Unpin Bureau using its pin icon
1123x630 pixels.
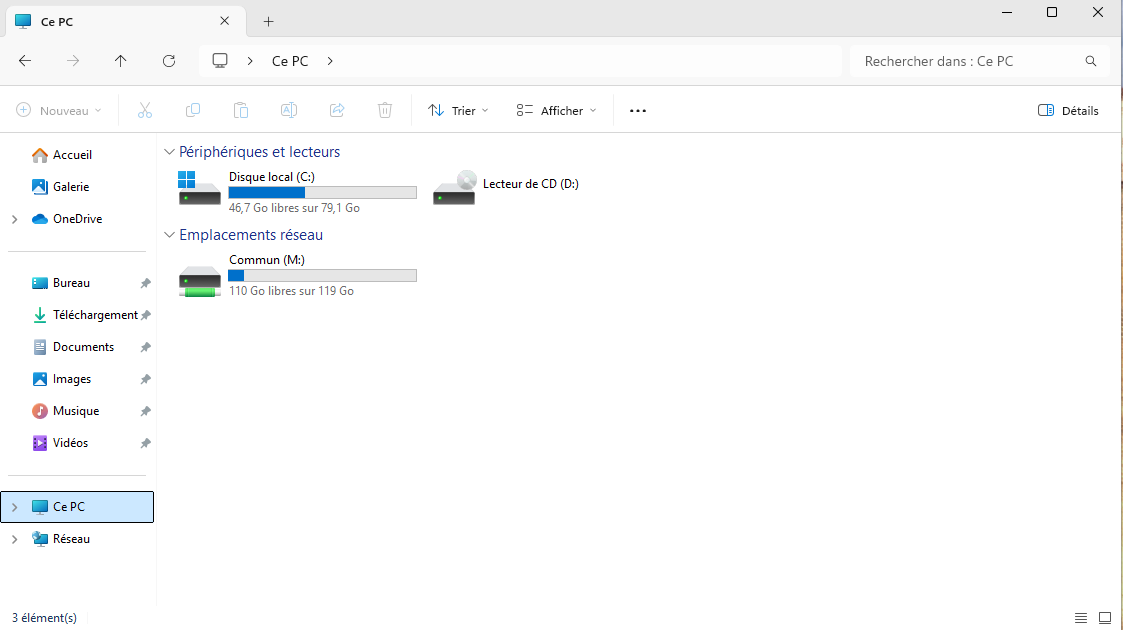pyautogui.click(x=145, y=283)
